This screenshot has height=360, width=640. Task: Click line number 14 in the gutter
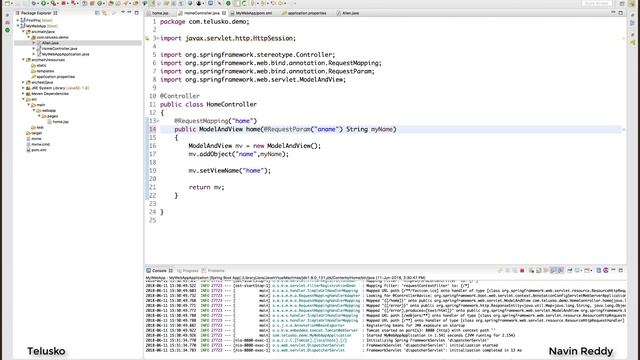152,129
